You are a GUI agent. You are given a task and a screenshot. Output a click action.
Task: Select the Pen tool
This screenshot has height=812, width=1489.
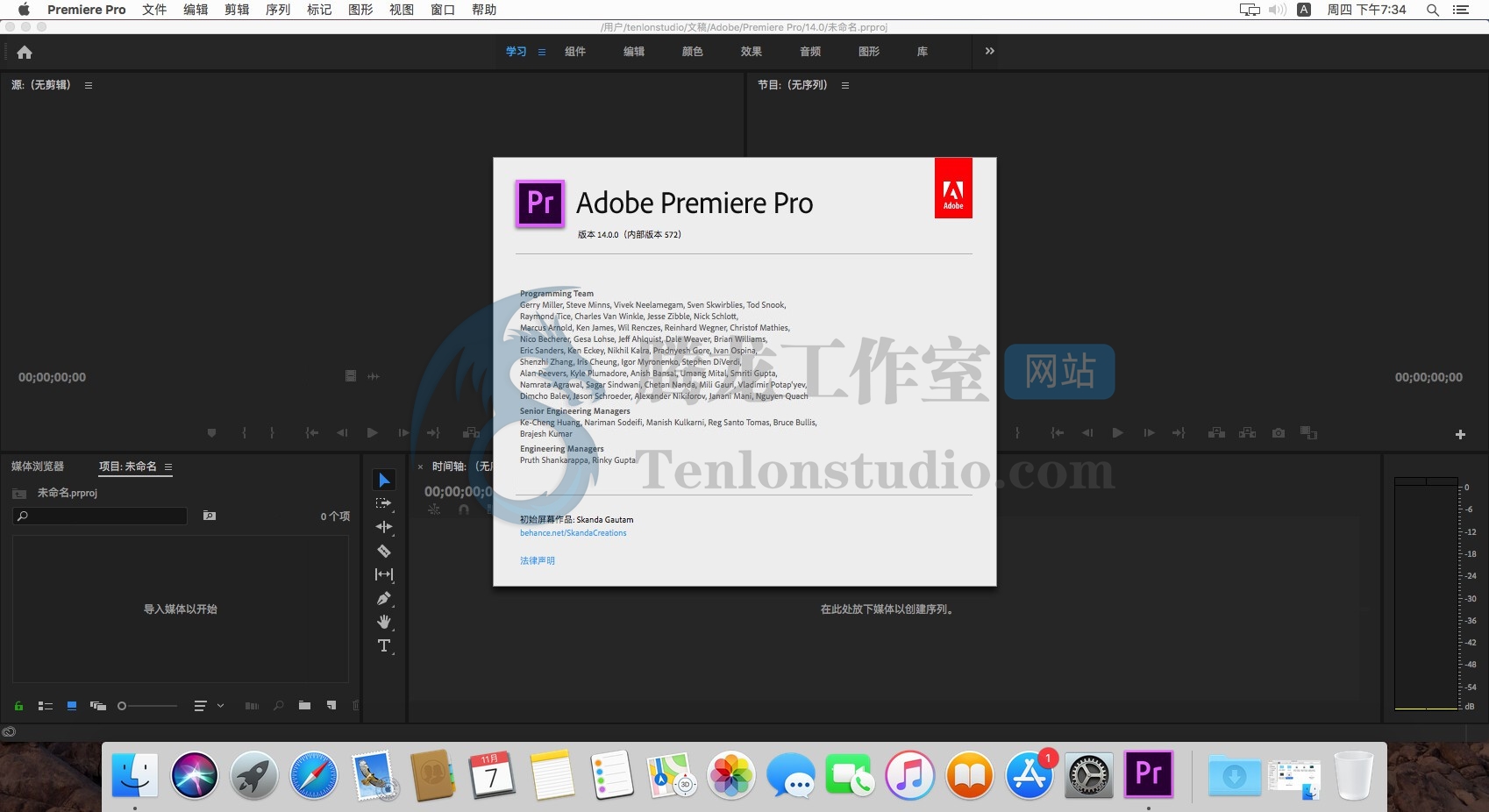click(384, 598)
